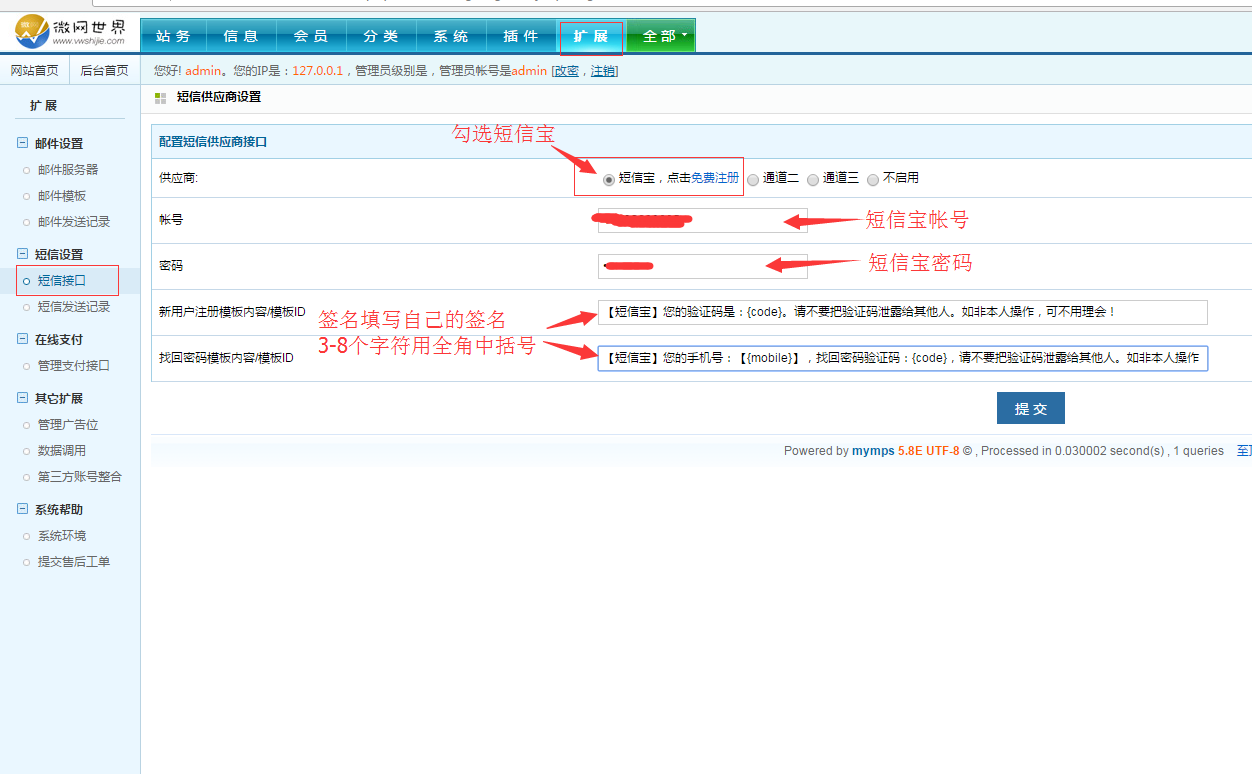Open 邮件服务器 settings in sidebar
1252x774 pixels.
tap(68, 170)
